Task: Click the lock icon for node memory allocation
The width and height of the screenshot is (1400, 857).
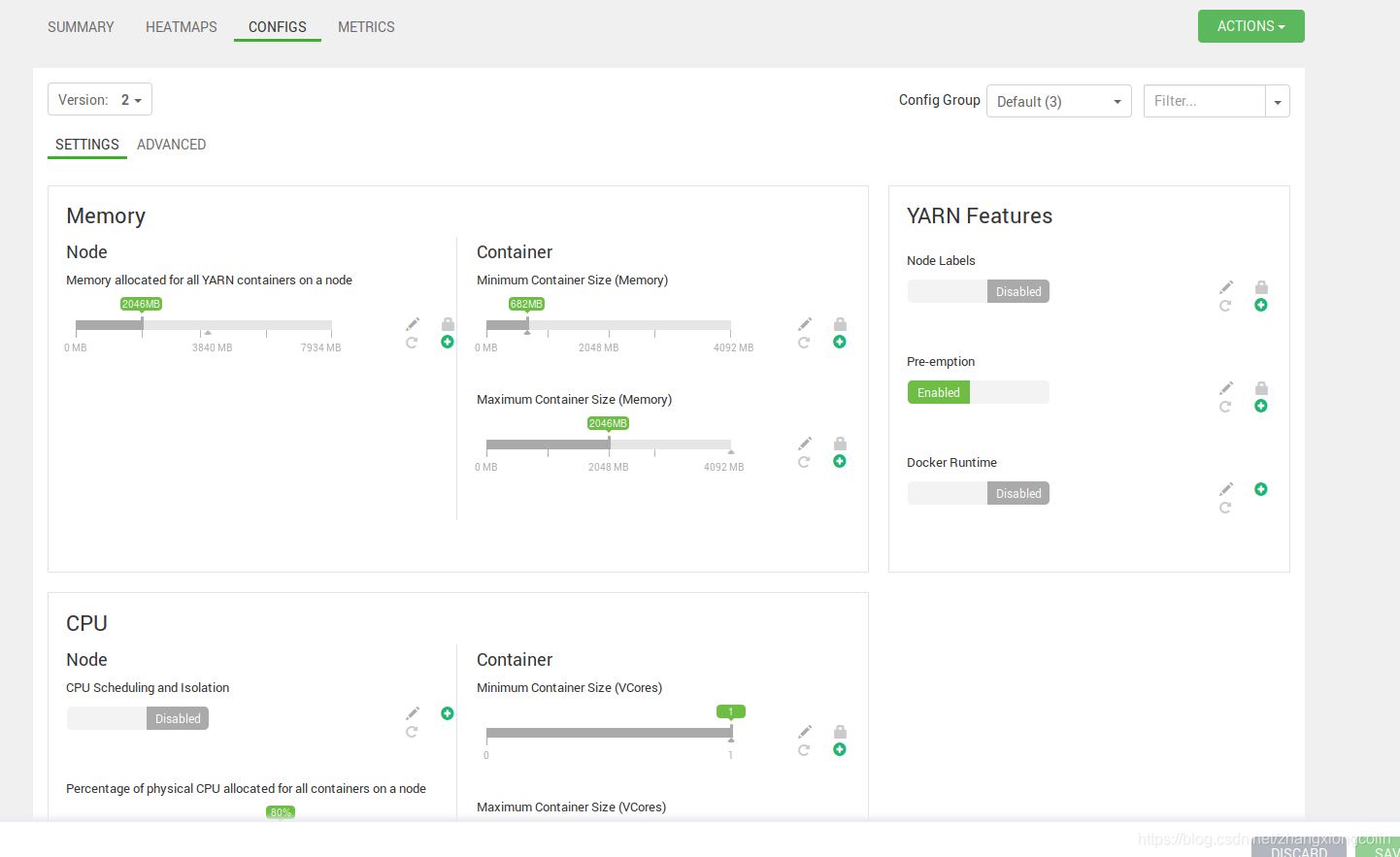Action: coord(448,324)
